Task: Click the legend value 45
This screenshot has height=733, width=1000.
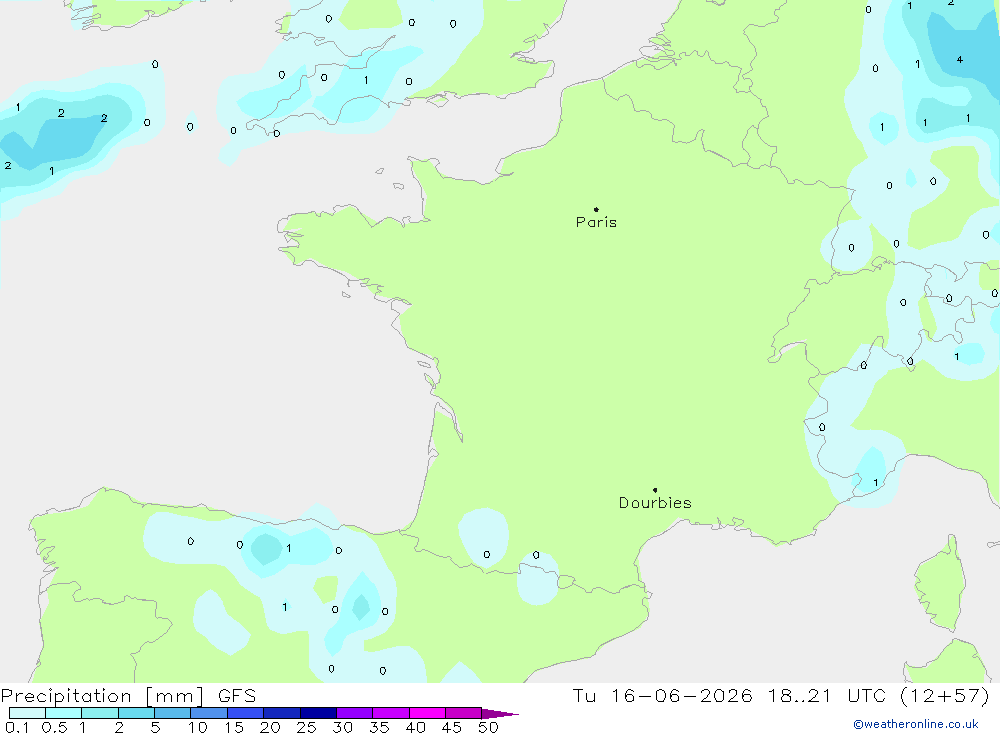Action: pyautogui.click(x=452, y=727)
